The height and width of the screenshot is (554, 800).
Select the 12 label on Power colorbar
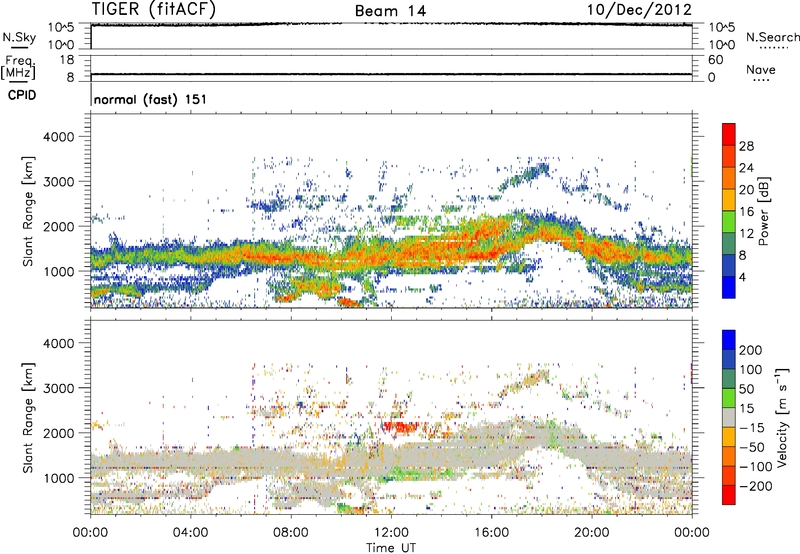pyautogui.click(x=746, y=233)
